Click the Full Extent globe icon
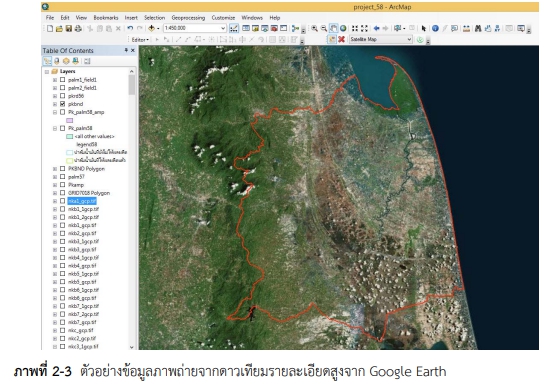The width and height of the screenshot is (548, 388). point(343,29)
